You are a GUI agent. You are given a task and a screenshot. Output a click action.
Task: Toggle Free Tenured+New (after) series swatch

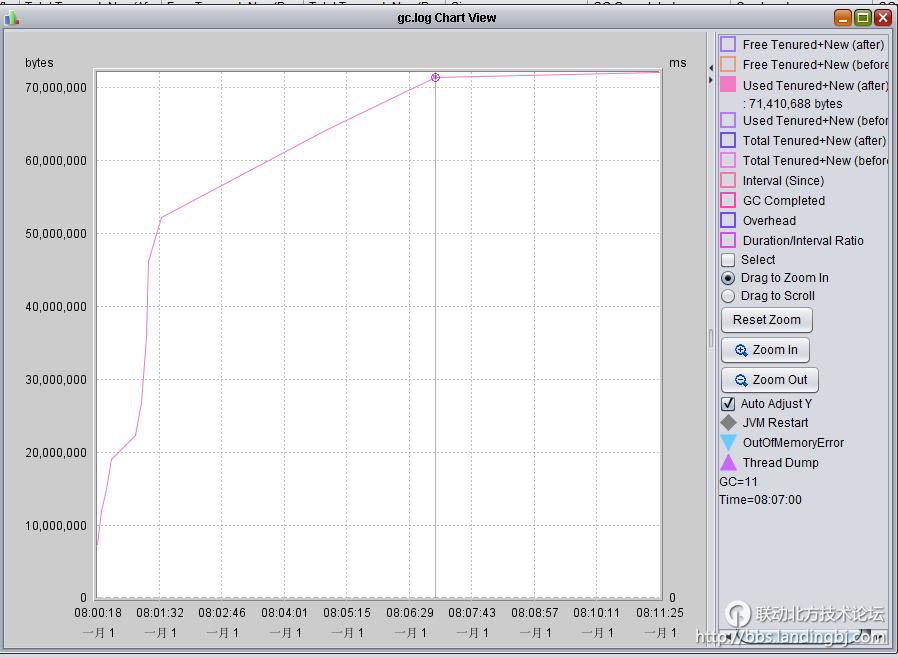pos(728,45)
